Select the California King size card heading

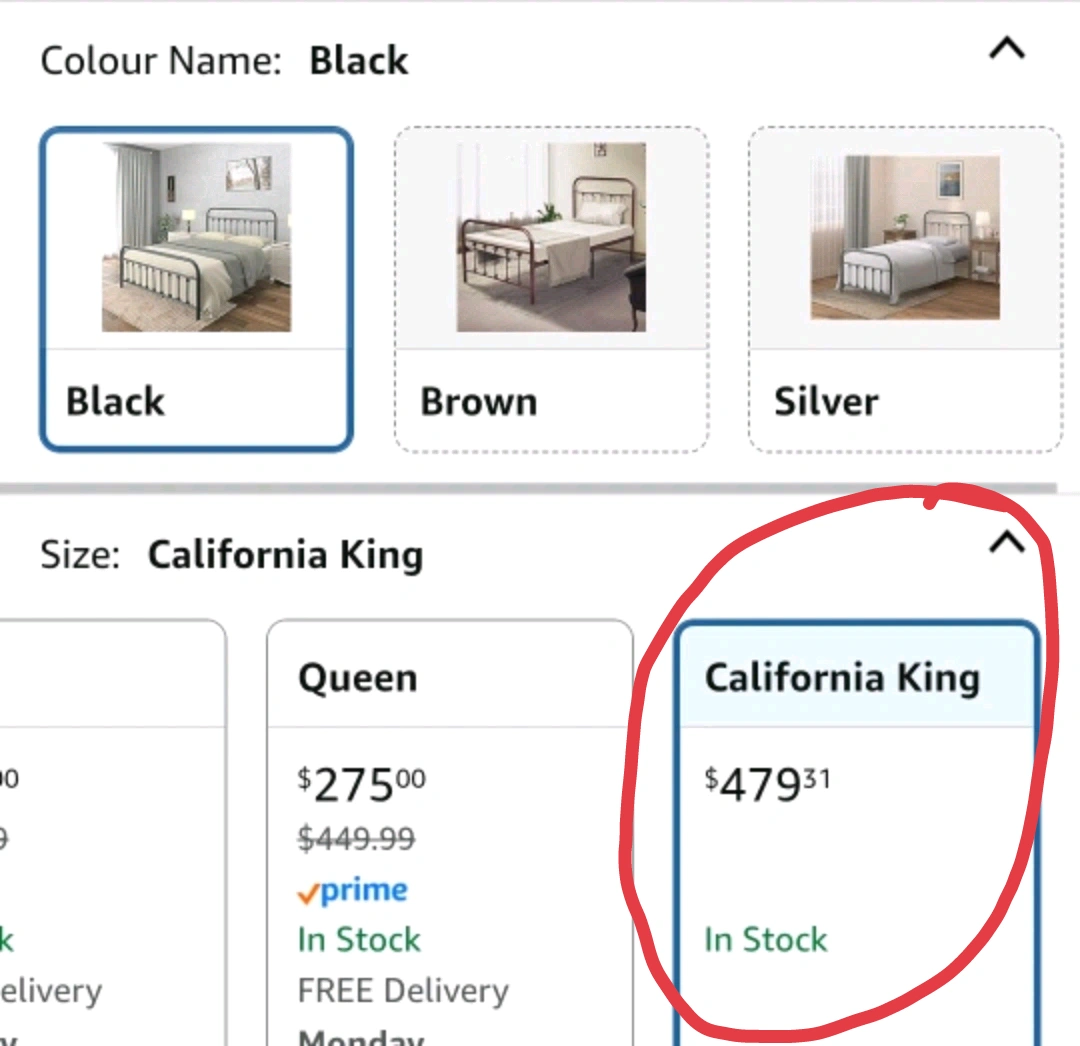842,678
